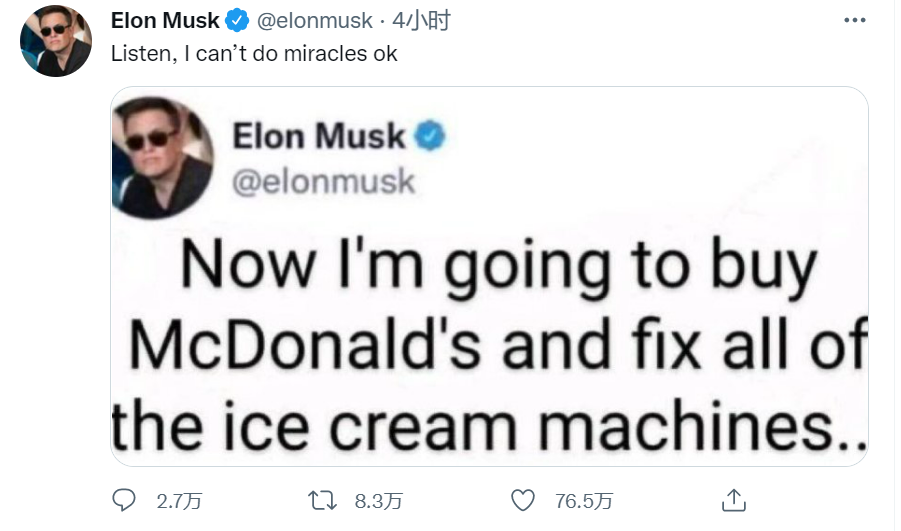
Task: Open the share upload icon
Action: 734,500
